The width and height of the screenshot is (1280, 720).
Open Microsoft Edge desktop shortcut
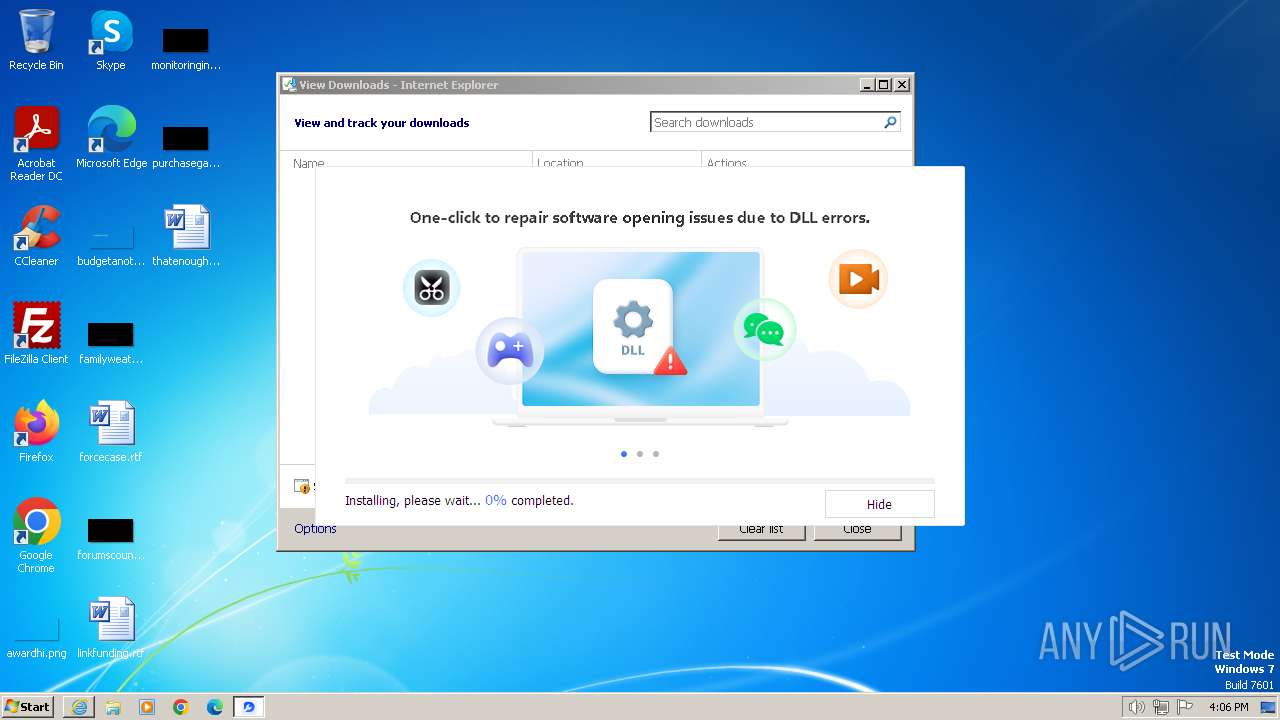pos(111,138)
